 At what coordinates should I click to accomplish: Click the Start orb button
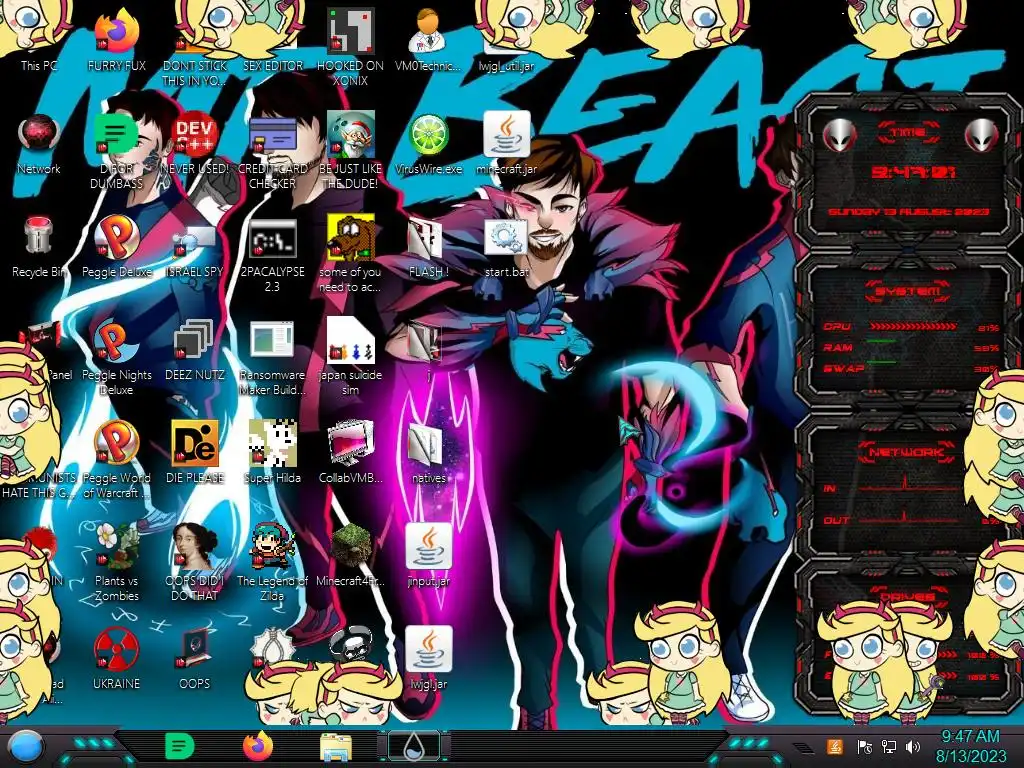click(25, 746)
